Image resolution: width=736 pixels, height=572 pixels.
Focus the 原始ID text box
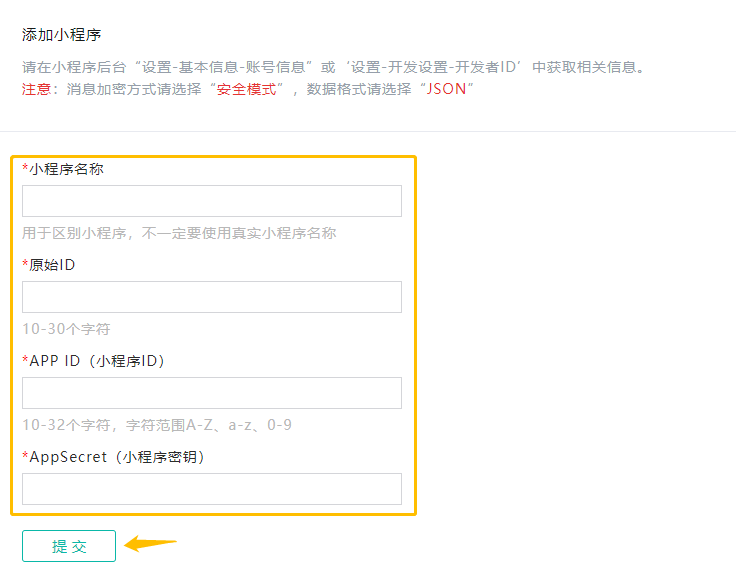[x=211, y=297]
